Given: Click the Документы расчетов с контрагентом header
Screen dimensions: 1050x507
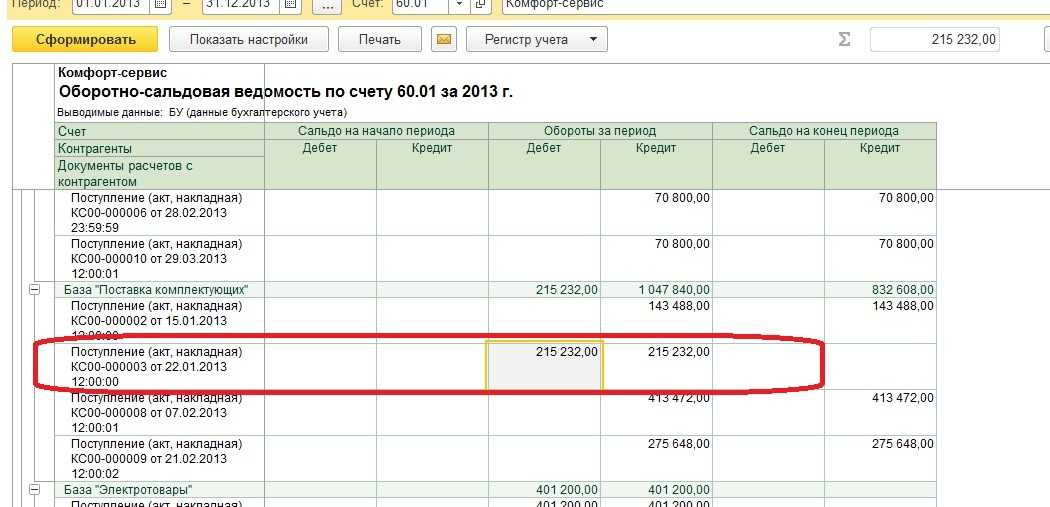Looking at the screenshot, I should point(161,173).
